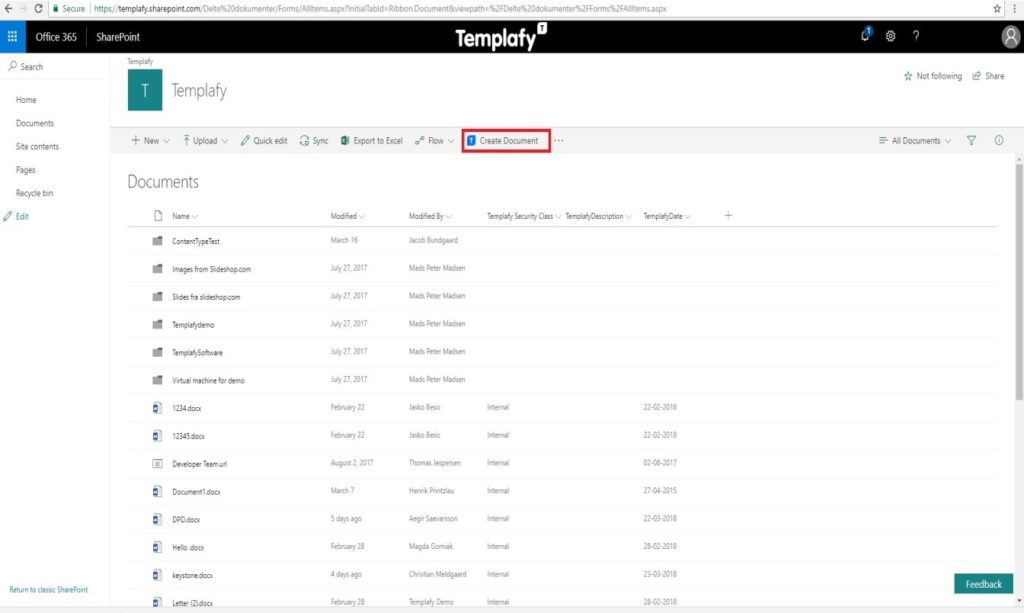Click Return to classic SharePoint link
The image size is (1024, 613).
[48, 589]
